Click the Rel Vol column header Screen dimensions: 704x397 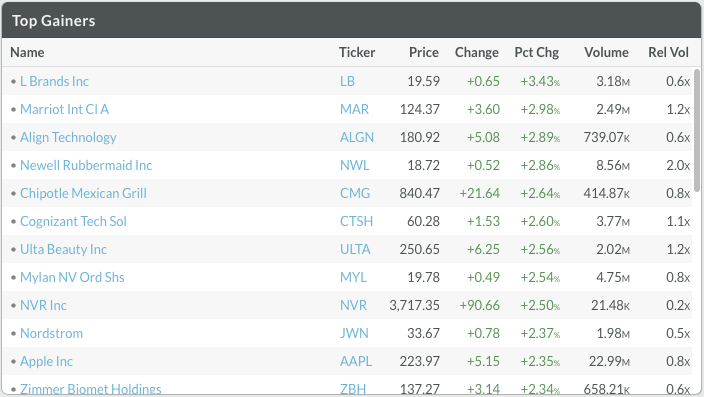[668, 53]
